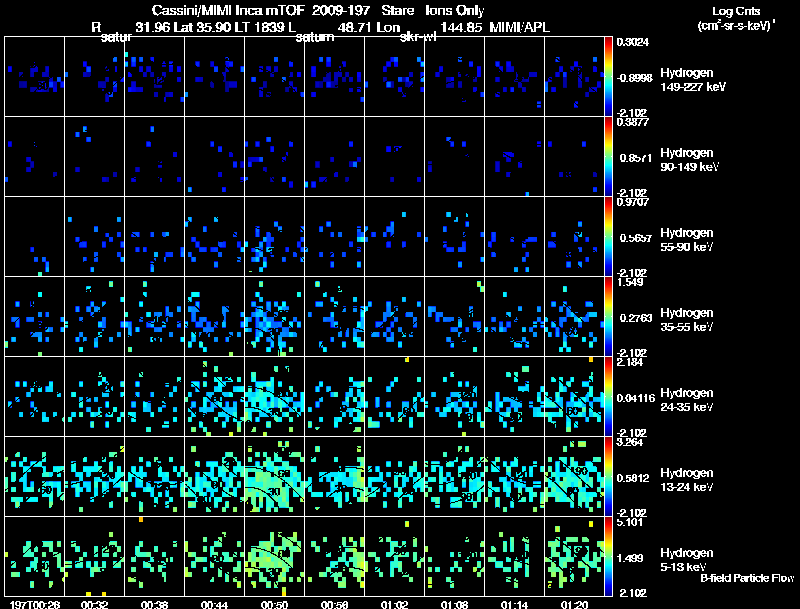The width and height of the screenshot is (800, 609).
Task: Click the Hydrogen 149-227 keV row label
Action: pos(693,80)
